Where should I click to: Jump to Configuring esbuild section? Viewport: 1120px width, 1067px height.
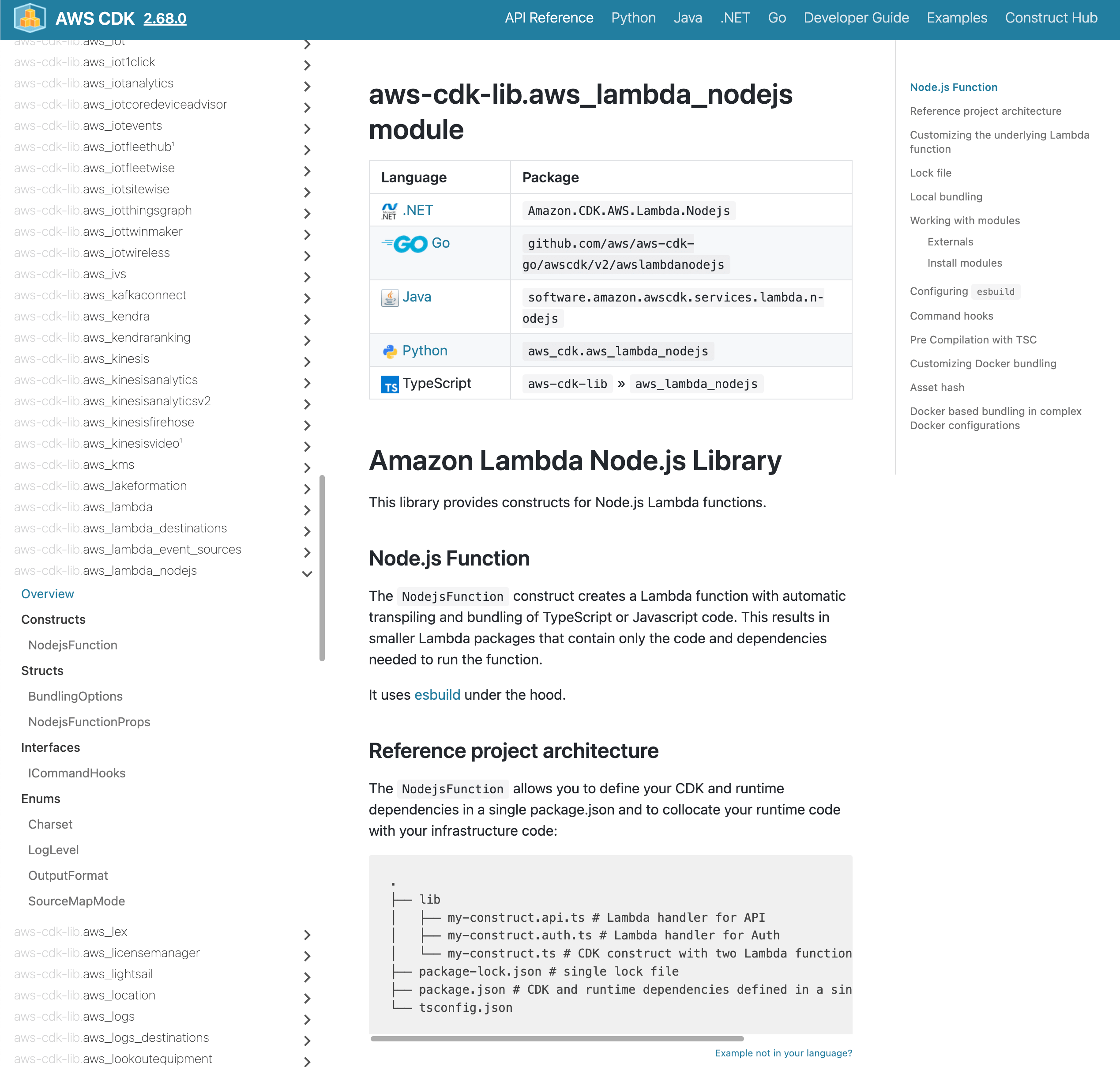pos(965,291)
